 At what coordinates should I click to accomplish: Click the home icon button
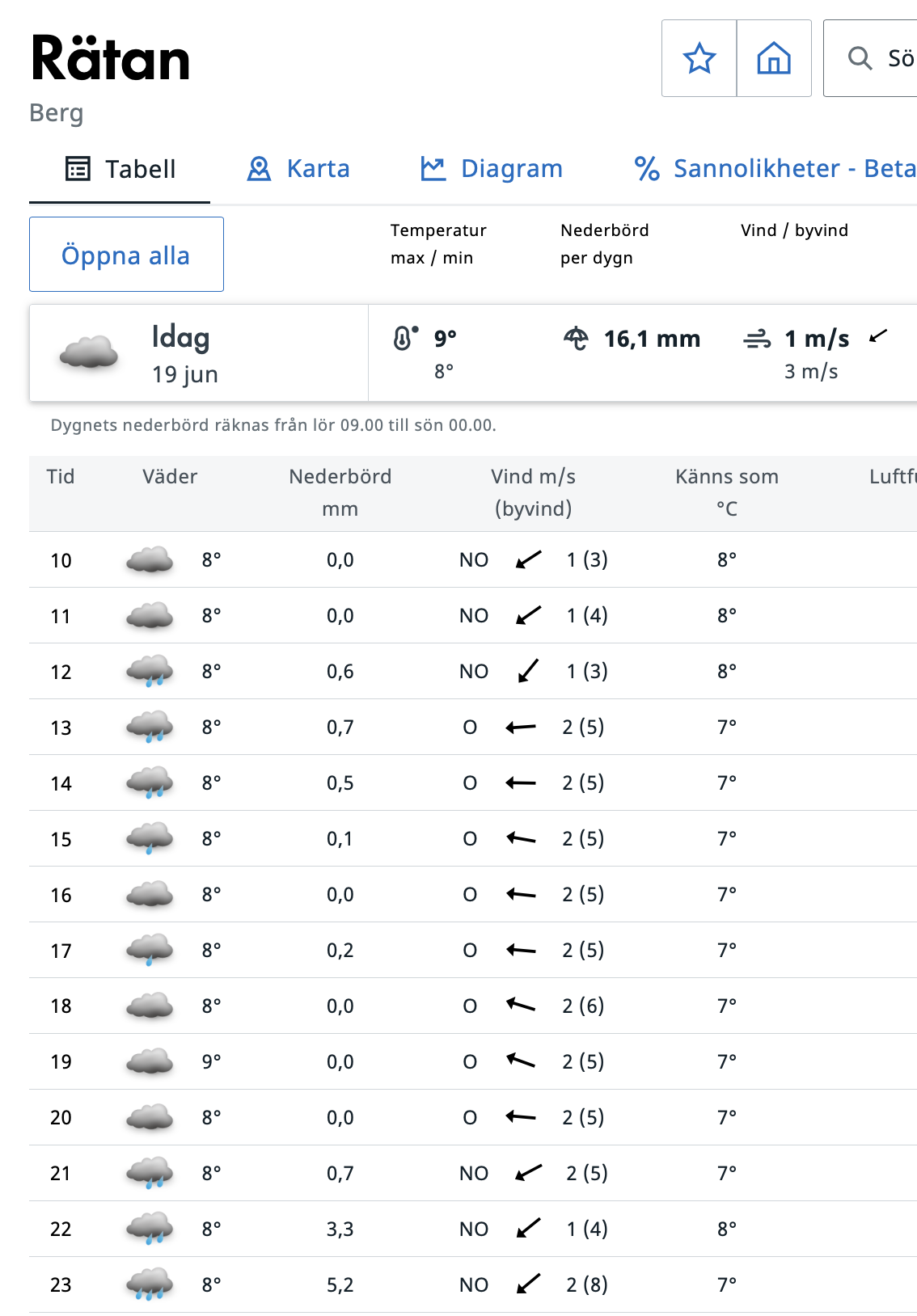point(774,59)
